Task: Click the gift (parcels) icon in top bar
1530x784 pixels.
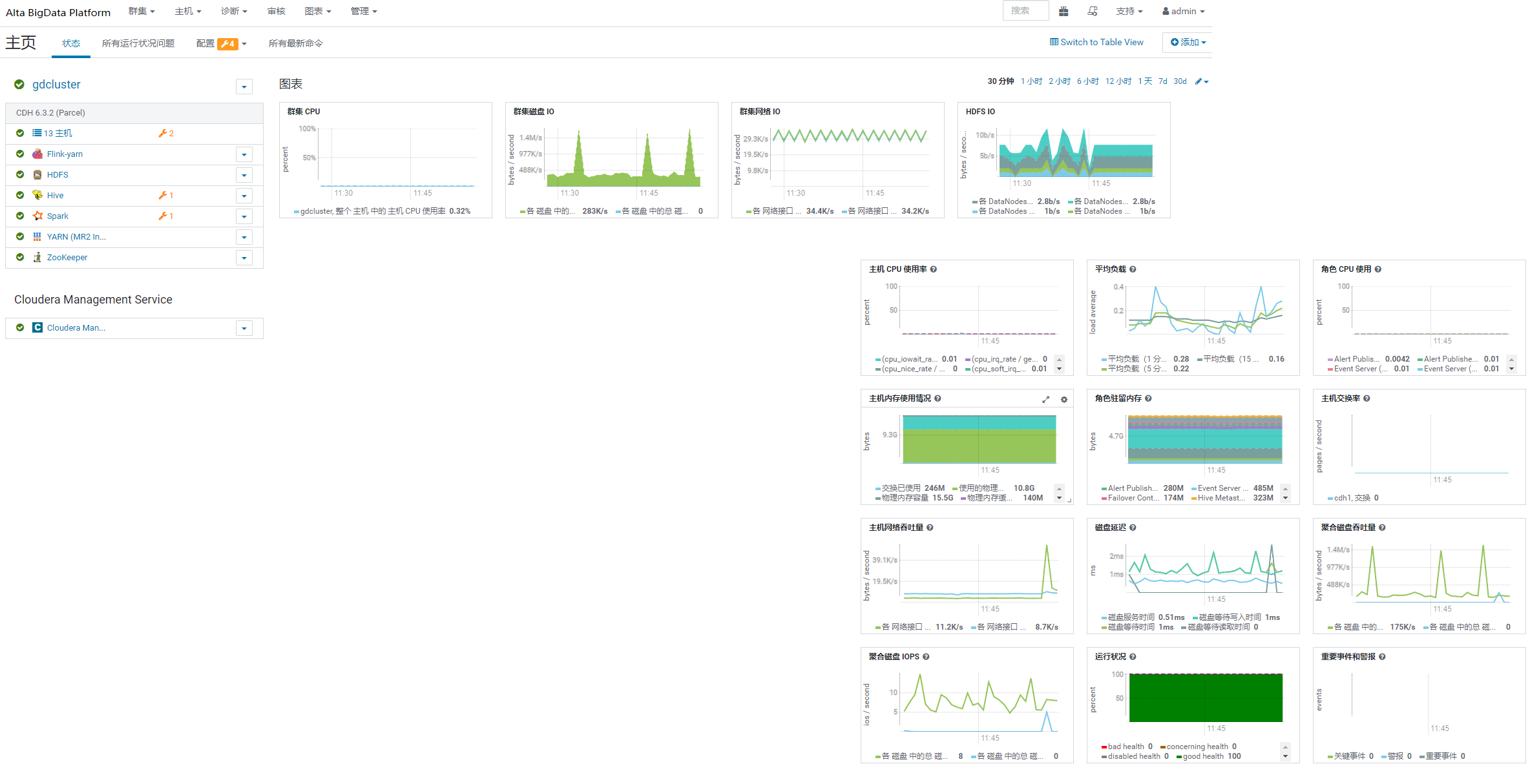Action: (1064, 11)
